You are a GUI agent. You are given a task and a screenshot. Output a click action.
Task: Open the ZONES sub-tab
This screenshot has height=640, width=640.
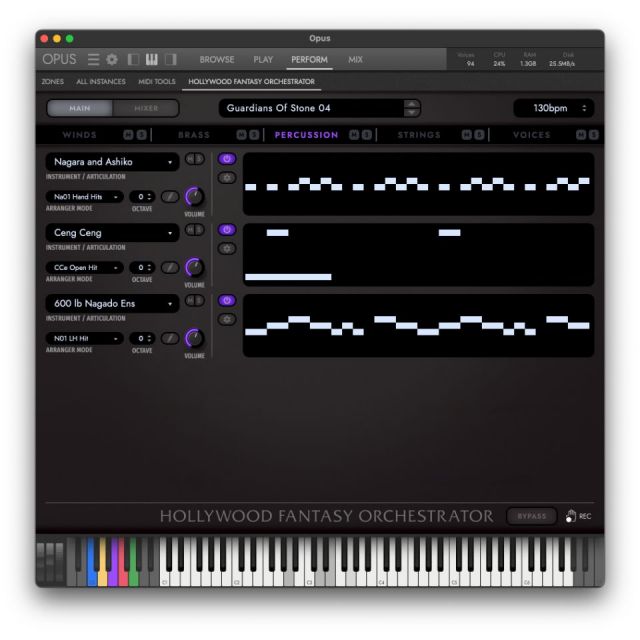tap(53, 82)
